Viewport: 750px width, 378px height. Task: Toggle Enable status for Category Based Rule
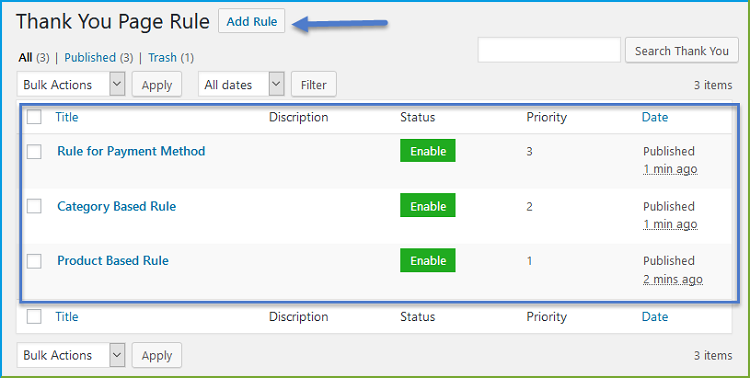pos(428,205)
